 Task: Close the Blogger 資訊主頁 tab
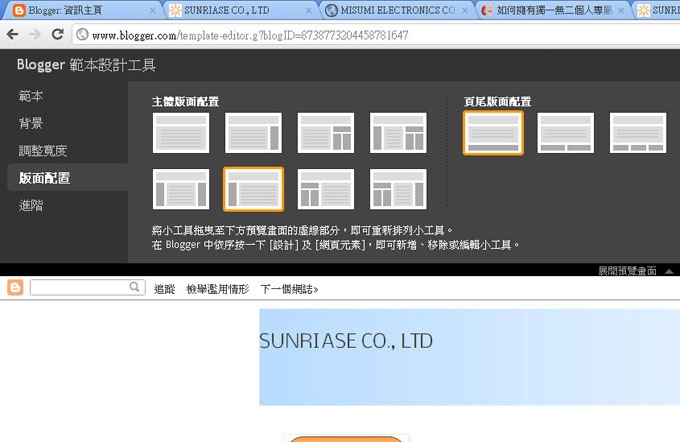click(x=153, y=11)
